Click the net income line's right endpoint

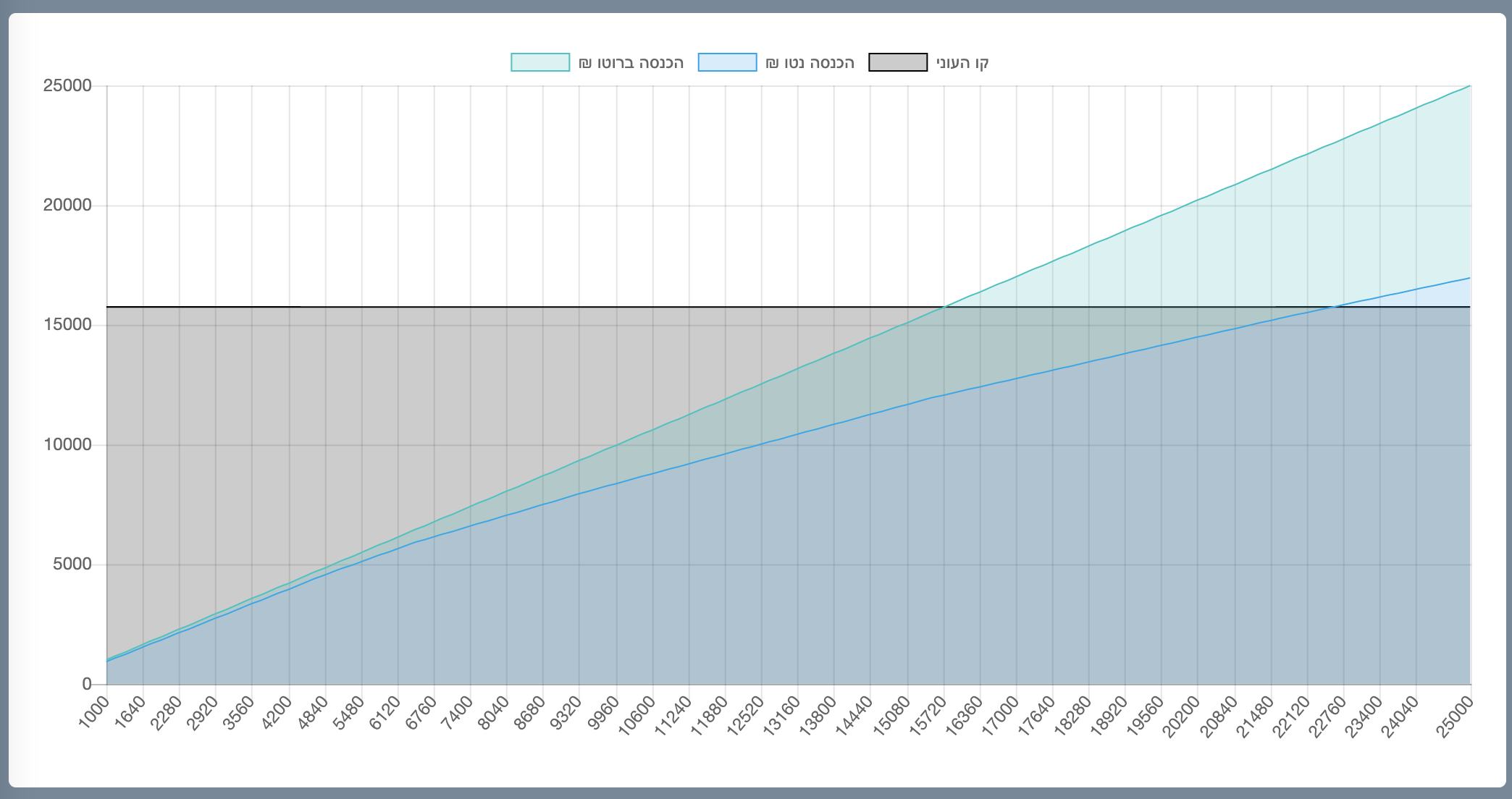(1470, 278)
